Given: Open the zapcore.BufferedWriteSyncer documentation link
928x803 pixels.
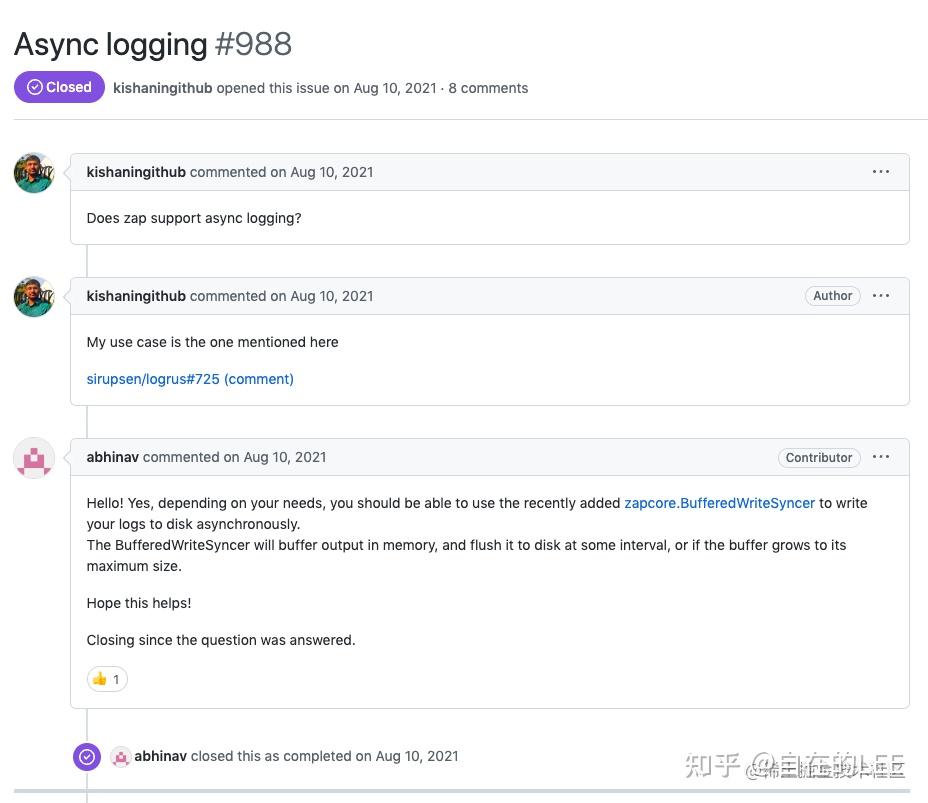Looking at the screenshot, I should [719, 503].
